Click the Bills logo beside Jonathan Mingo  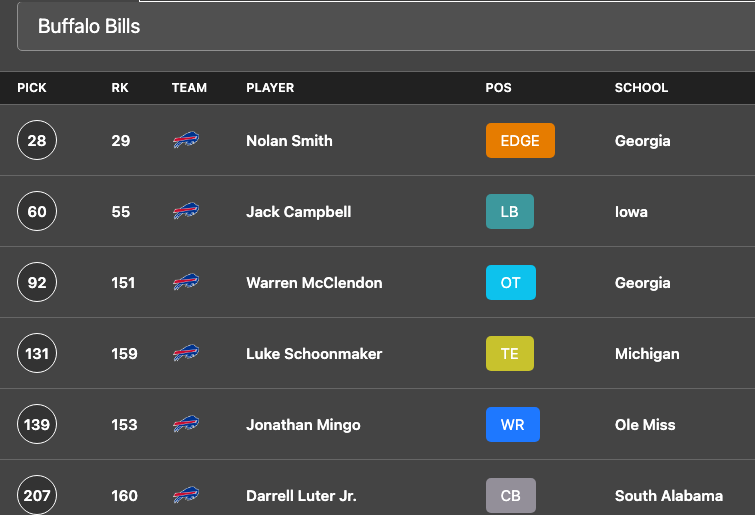click(186, 424)
